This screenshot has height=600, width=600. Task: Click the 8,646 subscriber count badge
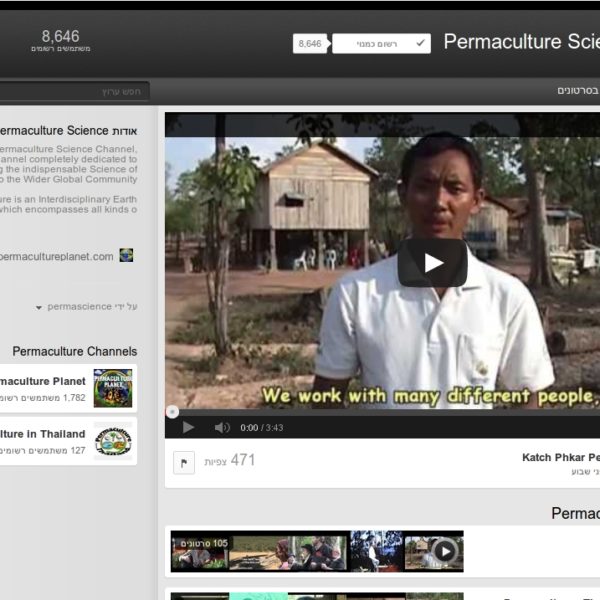(310, 44)
